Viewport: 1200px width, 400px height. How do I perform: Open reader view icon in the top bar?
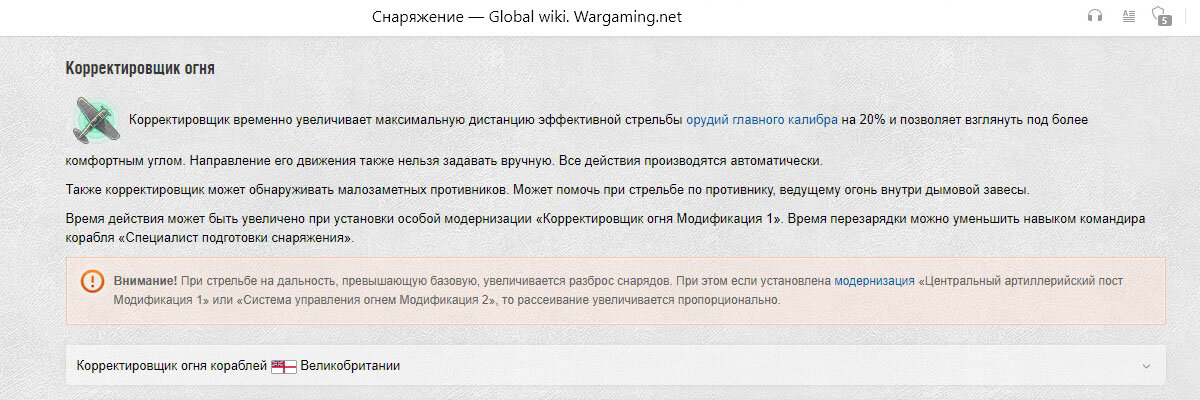point(1128,16)
